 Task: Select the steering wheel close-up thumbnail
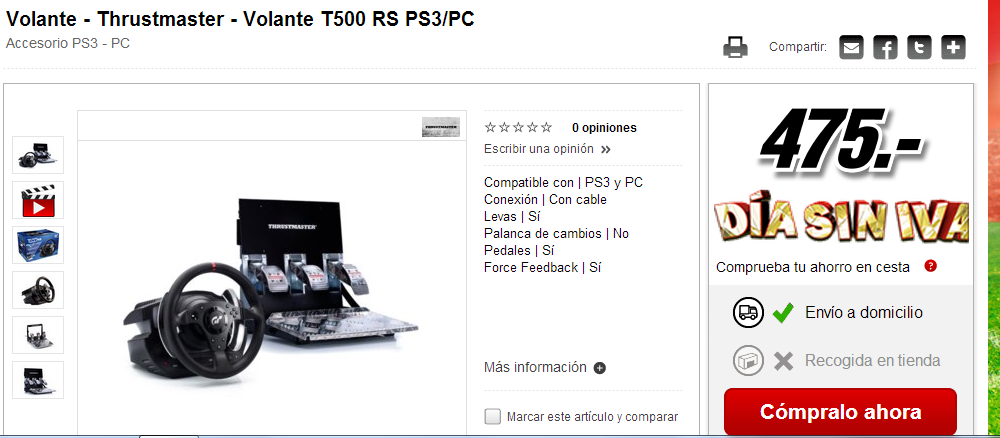pos(38,290)
